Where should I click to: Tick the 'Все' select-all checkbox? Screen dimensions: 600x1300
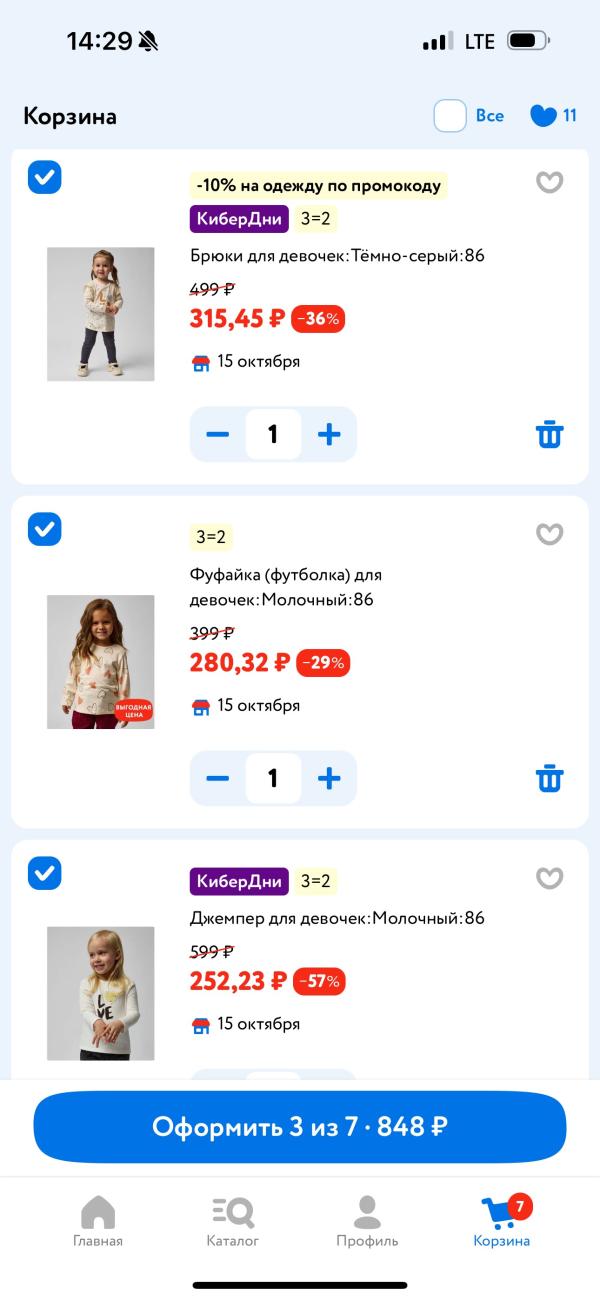tap(450, 116)
